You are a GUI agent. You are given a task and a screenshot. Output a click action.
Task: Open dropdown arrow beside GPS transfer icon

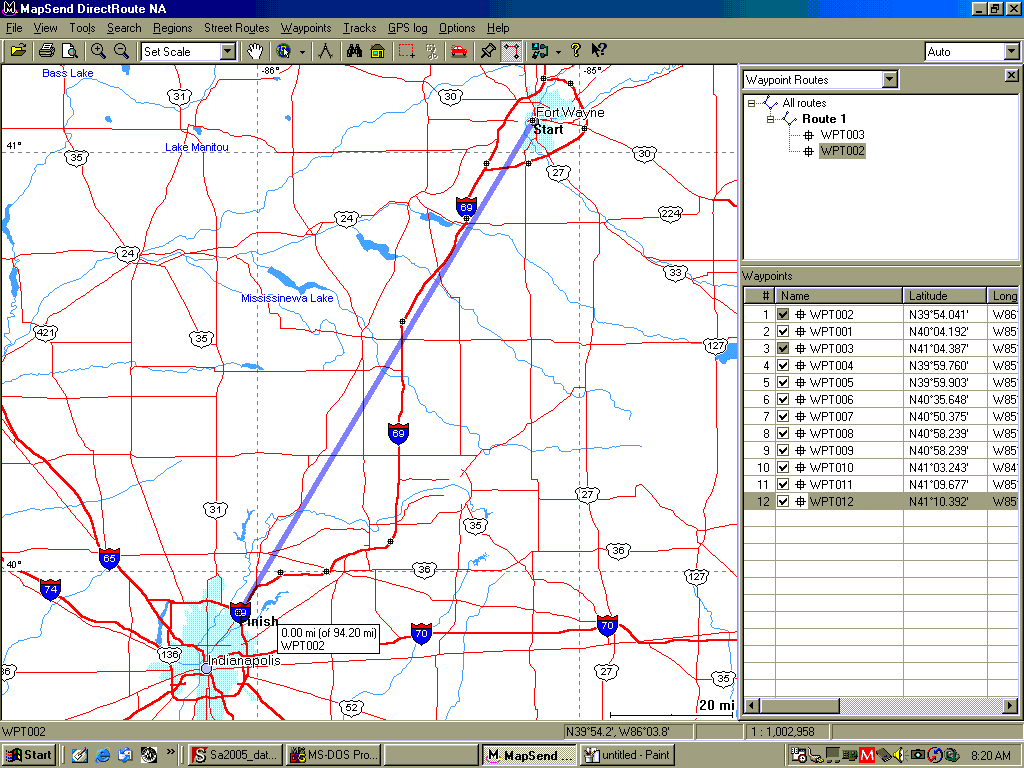(x=558, y=52)
